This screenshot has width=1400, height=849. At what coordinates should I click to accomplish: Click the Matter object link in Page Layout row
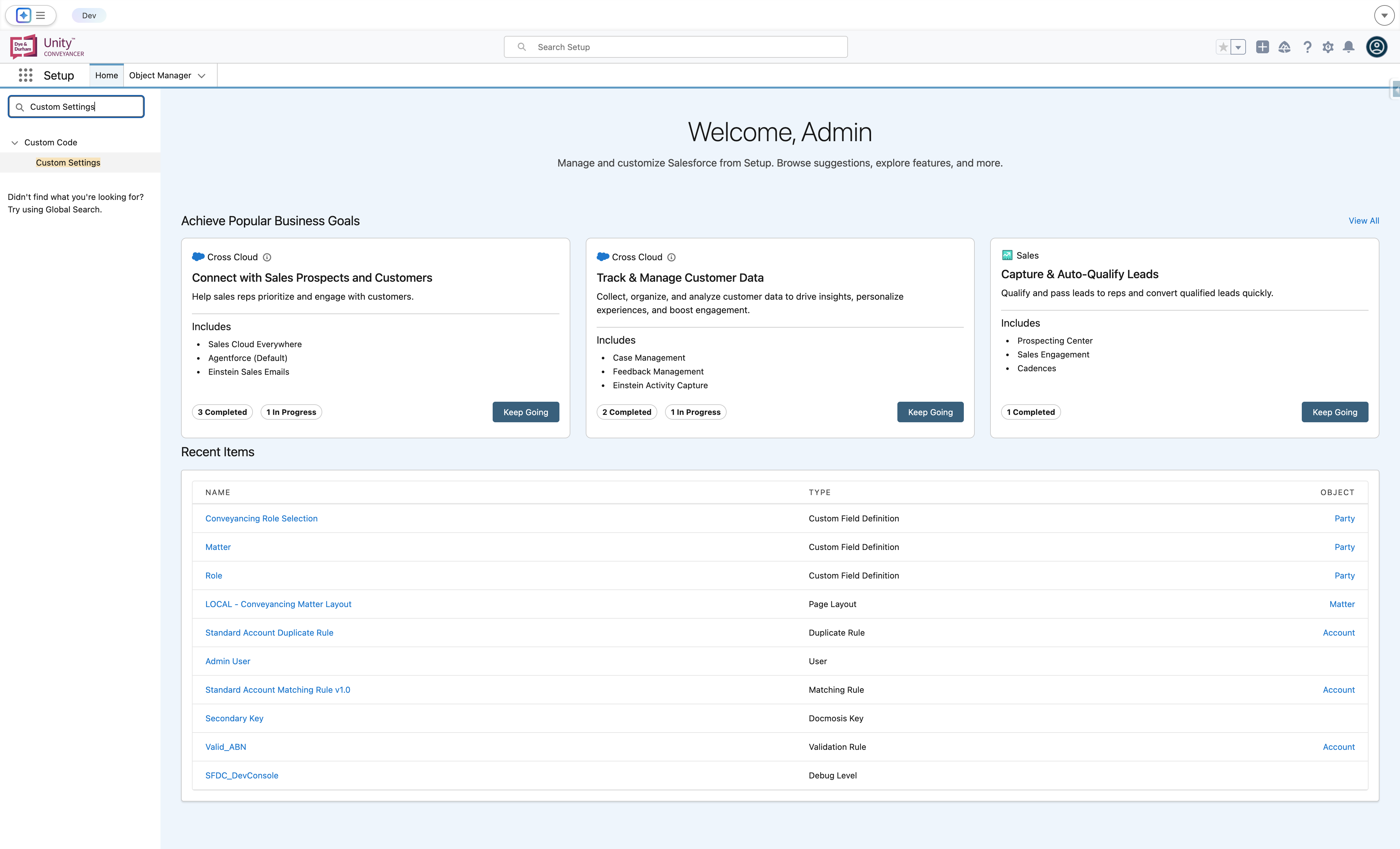click(x=1342, y=604)
